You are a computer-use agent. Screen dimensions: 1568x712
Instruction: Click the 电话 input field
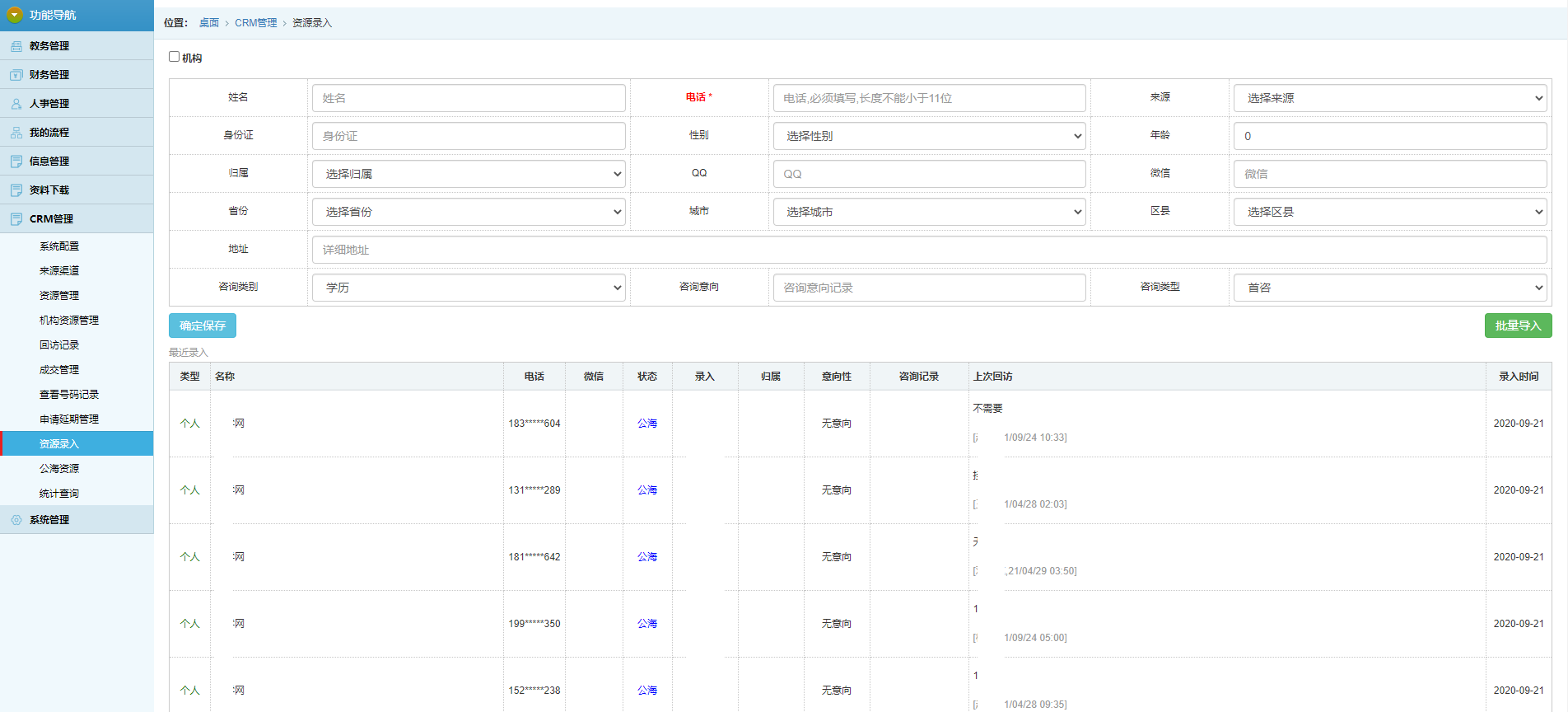click(x=928, y=98)
